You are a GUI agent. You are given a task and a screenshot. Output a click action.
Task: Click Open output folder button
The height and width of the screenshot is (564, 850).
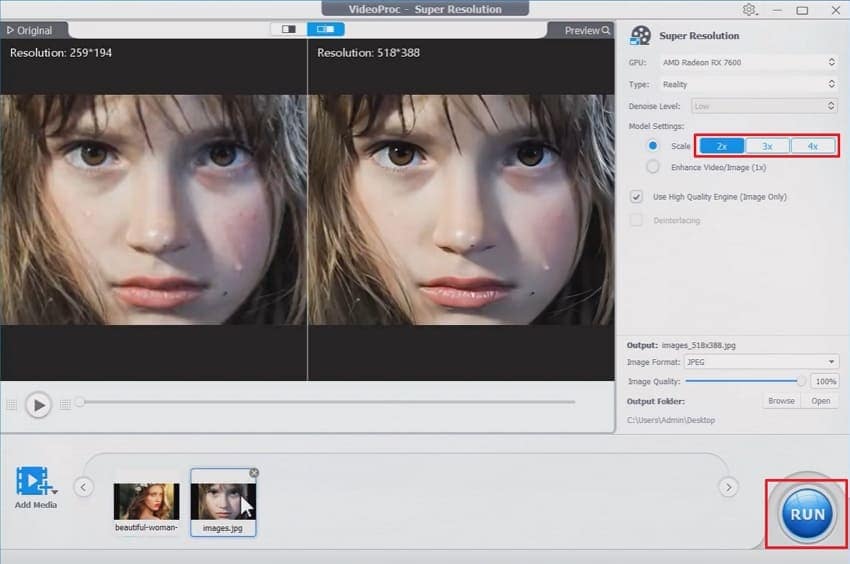[x=821, y=401]
